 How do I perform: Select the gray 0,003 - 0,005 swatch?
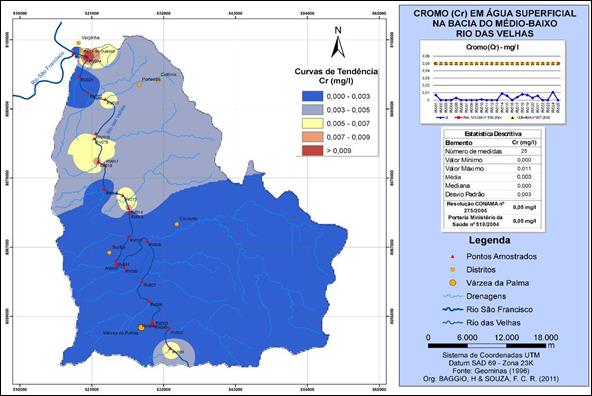313,110
